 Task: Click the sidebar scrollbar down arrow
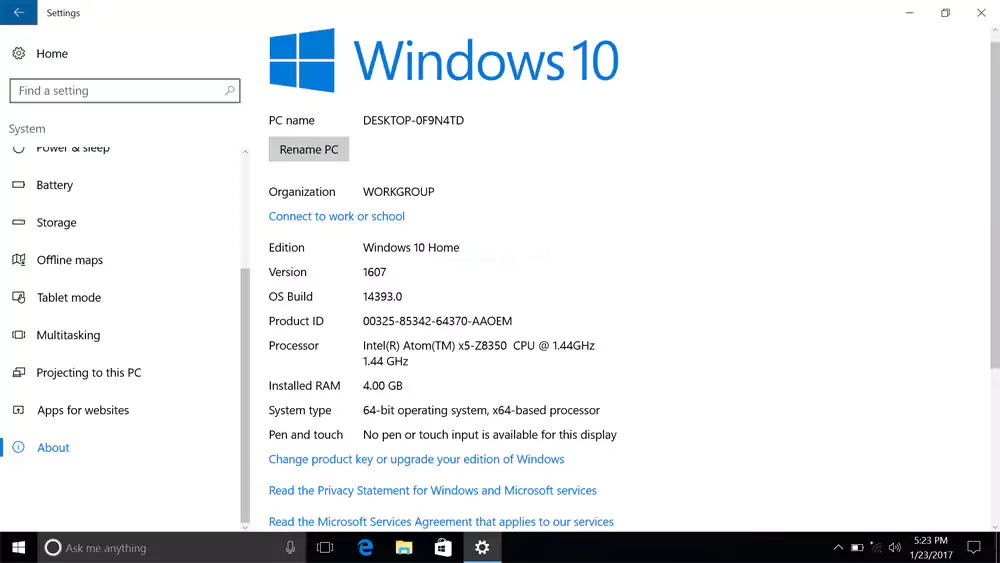click(x=245, y=523)
